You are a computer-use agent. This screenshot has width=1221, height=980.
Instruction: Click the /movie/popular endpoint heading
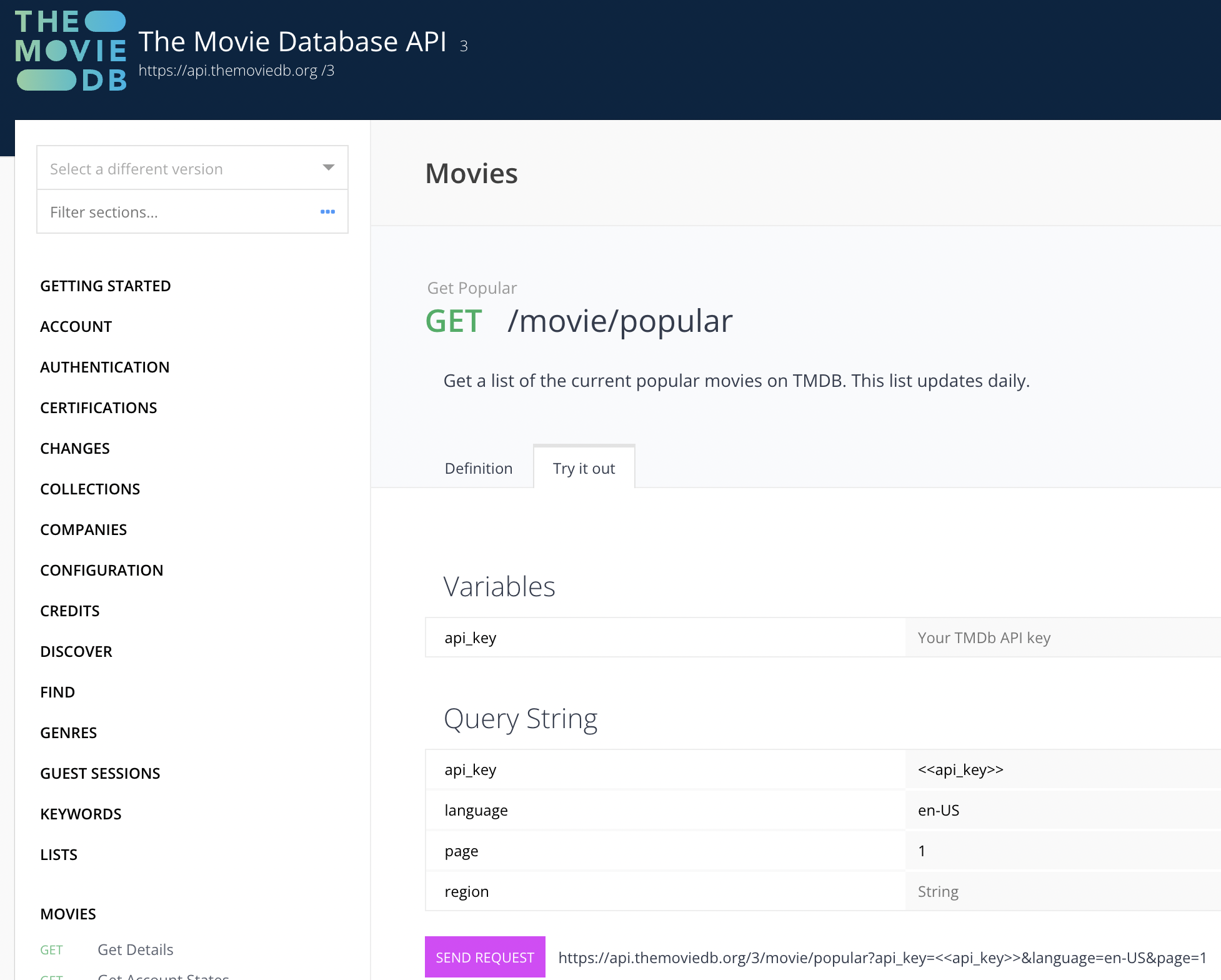(620, 321)
